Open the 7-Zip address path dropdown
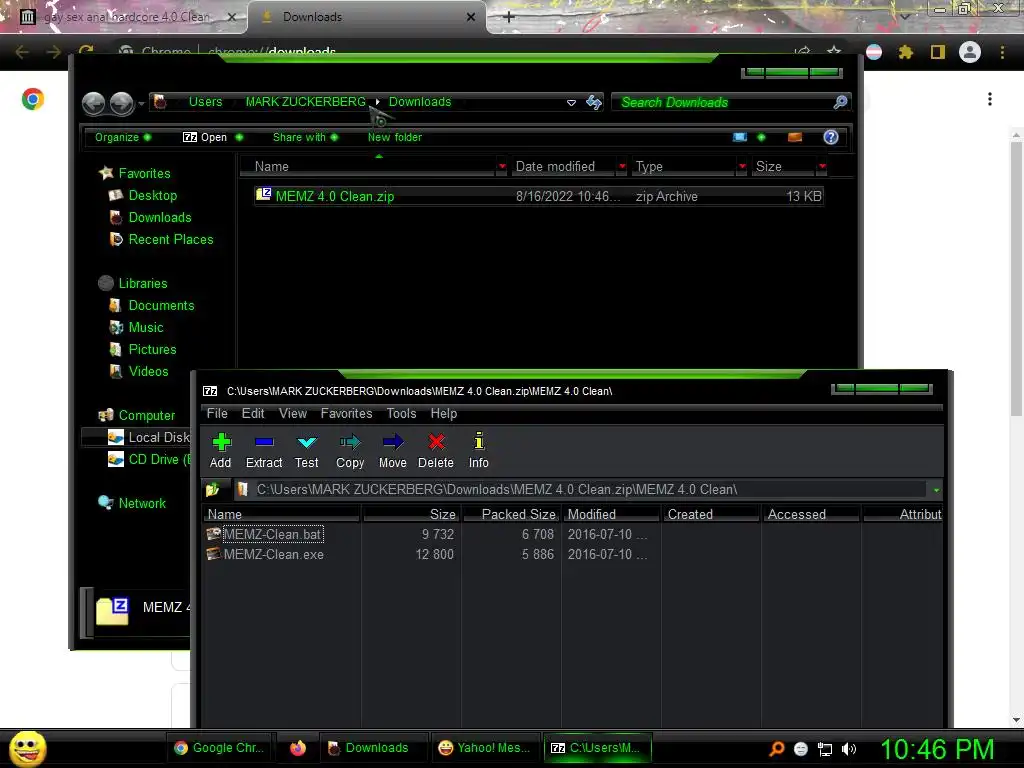 pos(936,490)
